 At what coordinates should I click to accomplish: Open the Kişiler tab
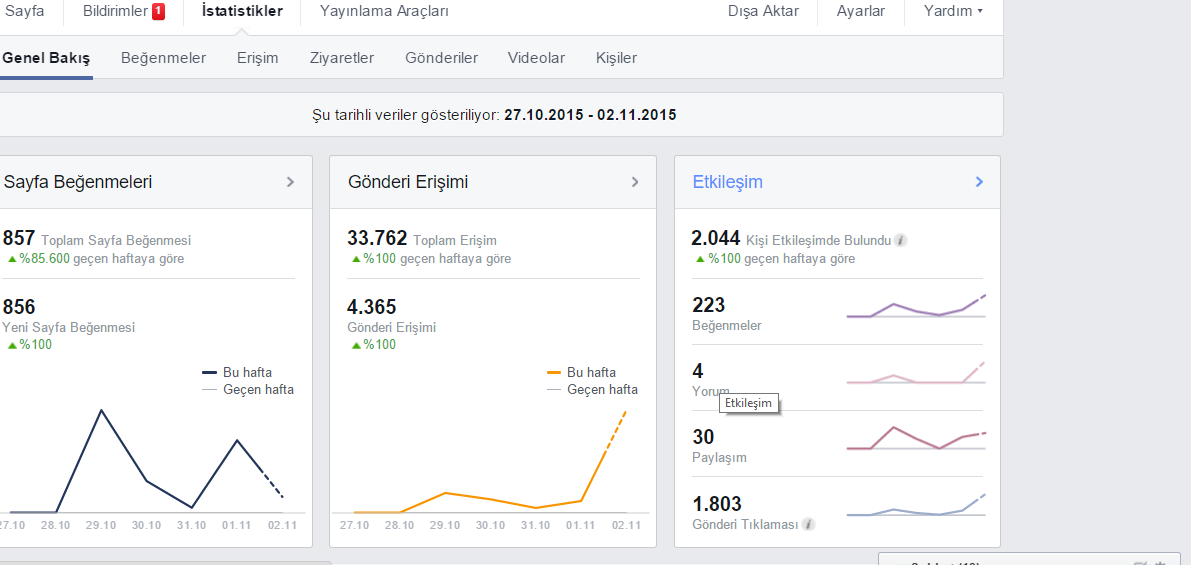617,58
